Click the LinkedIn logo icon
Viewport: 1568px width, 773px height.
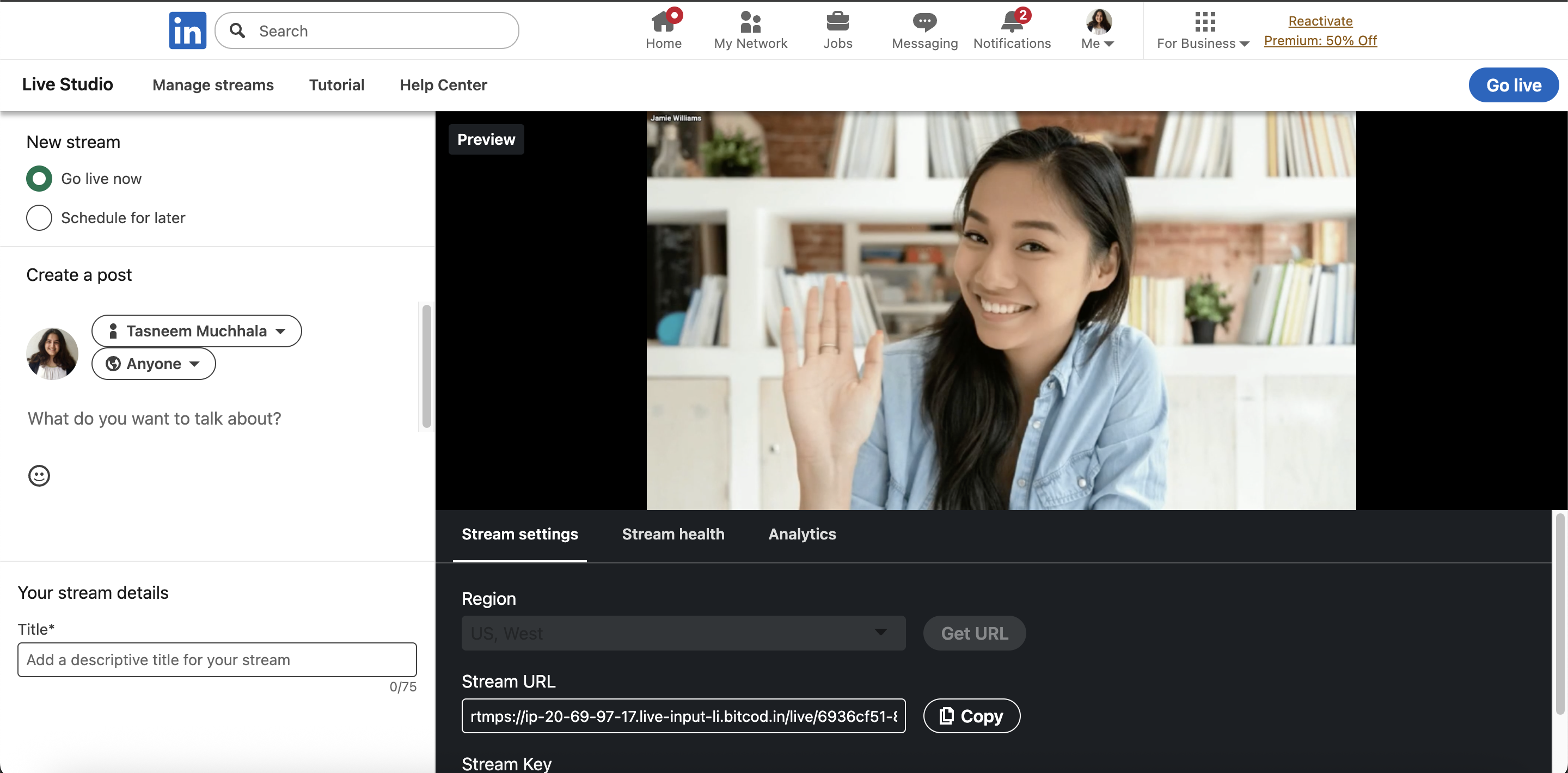[x=187, y=30]
